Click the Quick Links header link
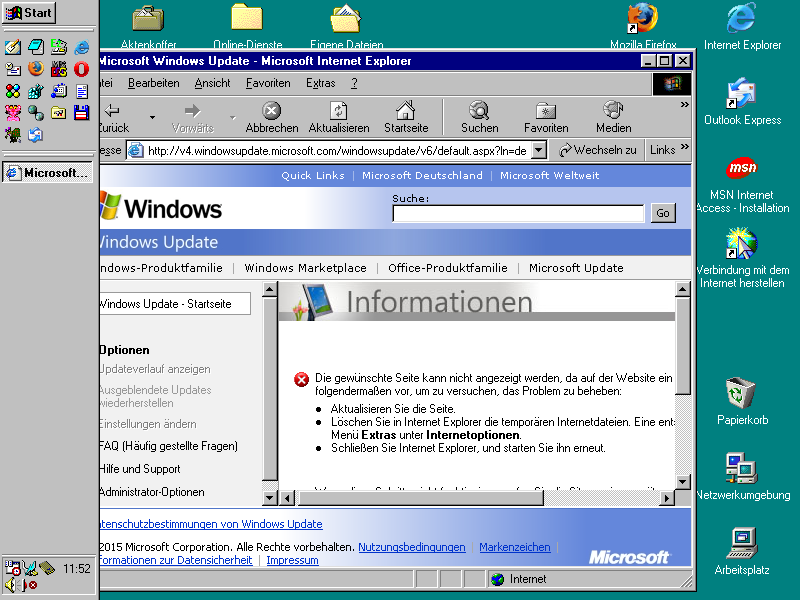The height and width of the screenshot is (600, 800). [313, 176]
